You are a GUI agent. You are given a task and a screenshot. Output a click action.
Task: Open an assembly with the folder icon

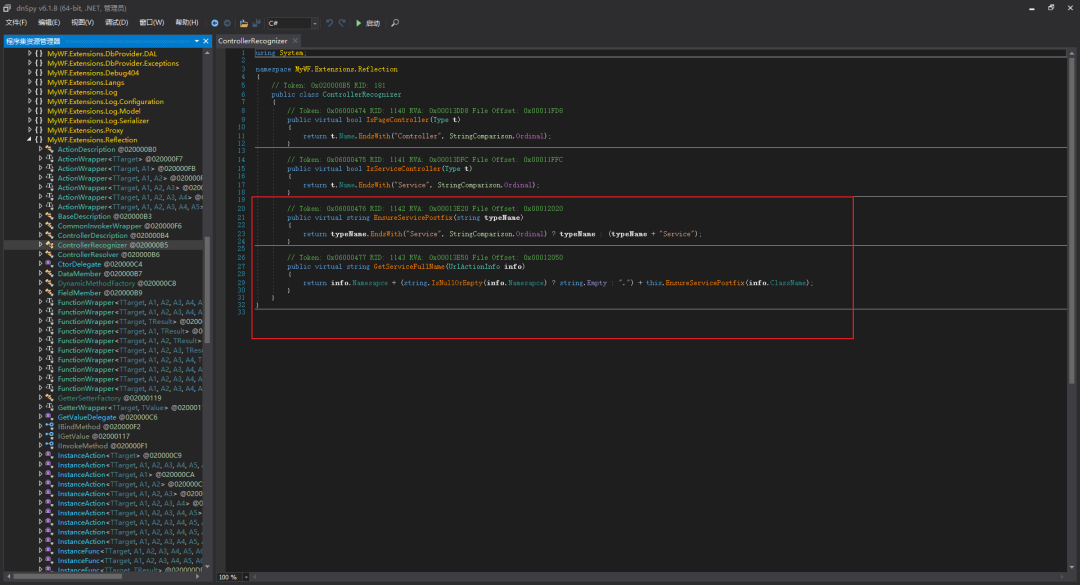(244, 23)
